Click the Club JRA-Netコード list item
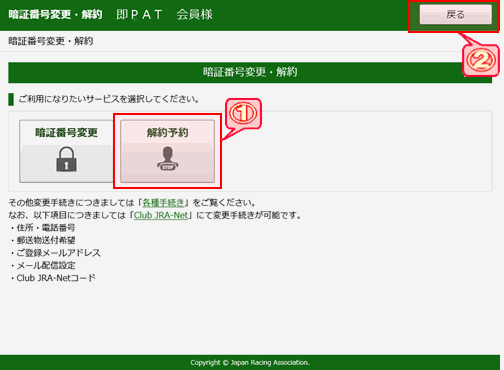Screen dimensions: 504x370 56,278
